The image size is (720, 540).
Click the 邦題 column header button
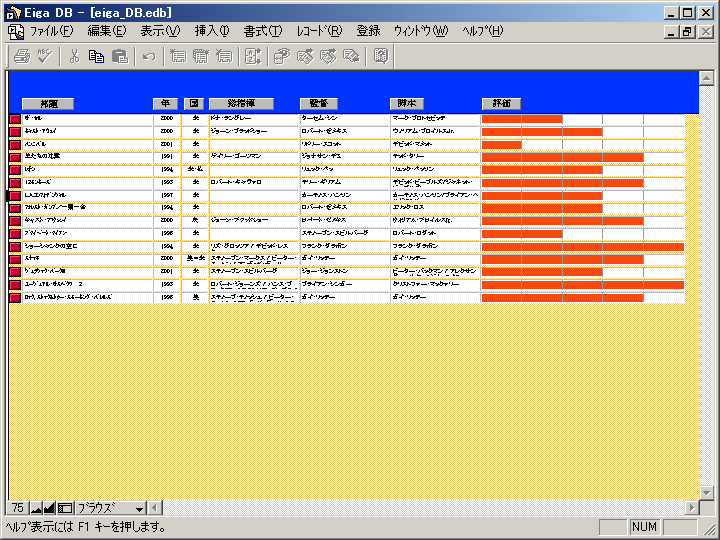click(x=48, y=103)
